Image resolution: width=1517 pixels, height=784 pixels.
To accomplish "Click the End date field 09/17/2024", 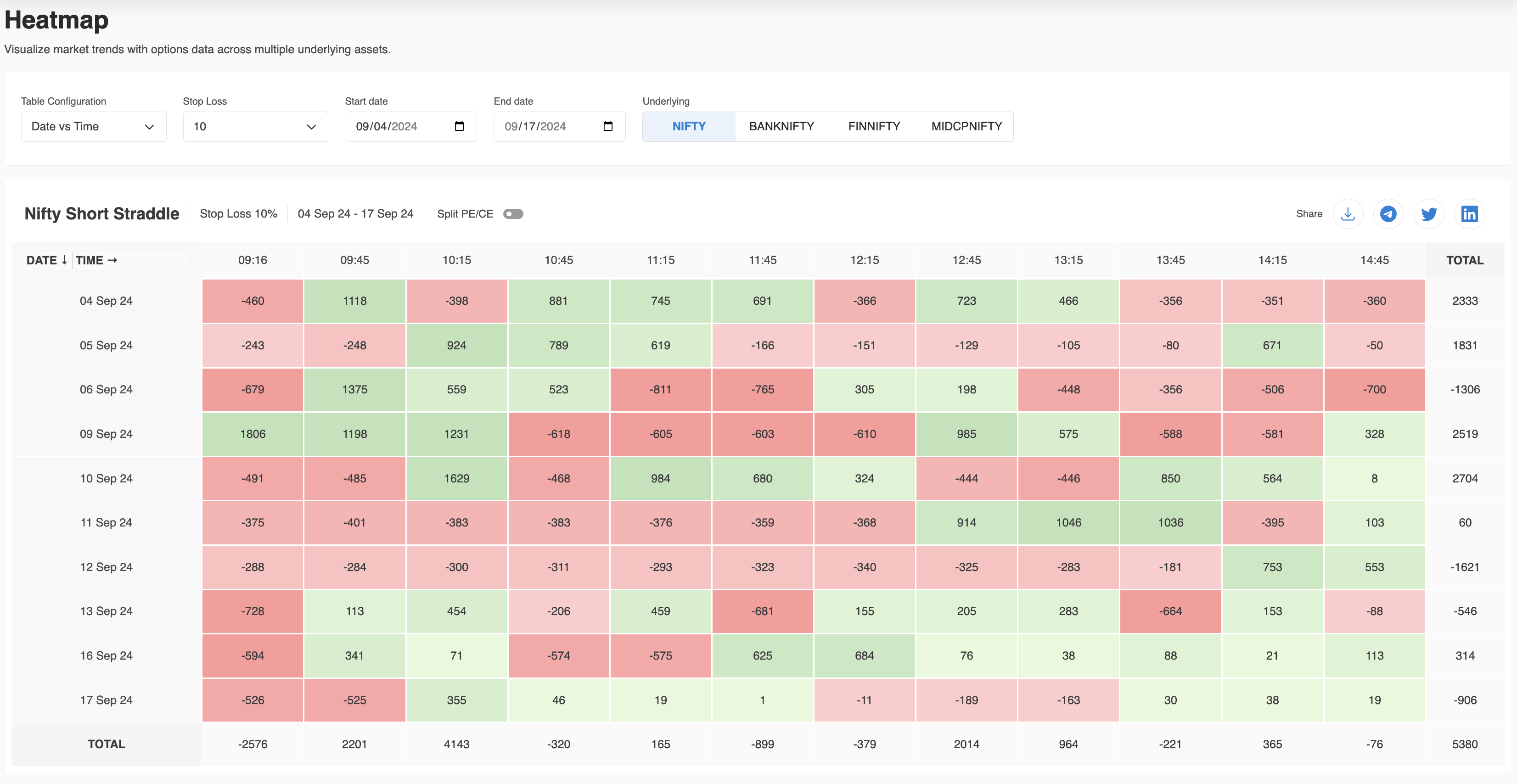I will (x=559, y=127).
